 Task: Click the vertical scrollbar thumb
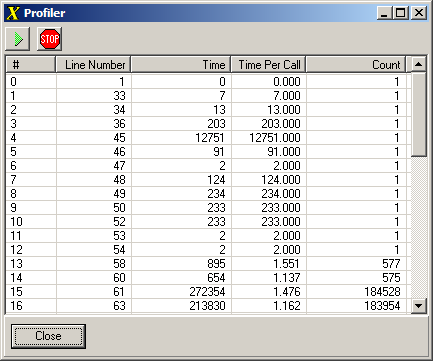418,114
